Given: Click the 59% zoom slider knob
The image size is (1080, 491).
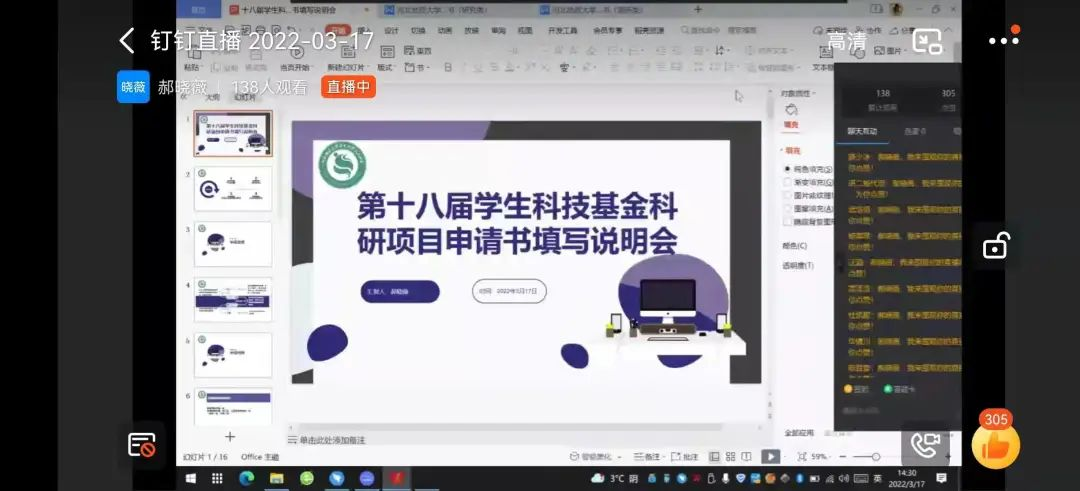Looking at the screenshot, I should click(875, 457).
